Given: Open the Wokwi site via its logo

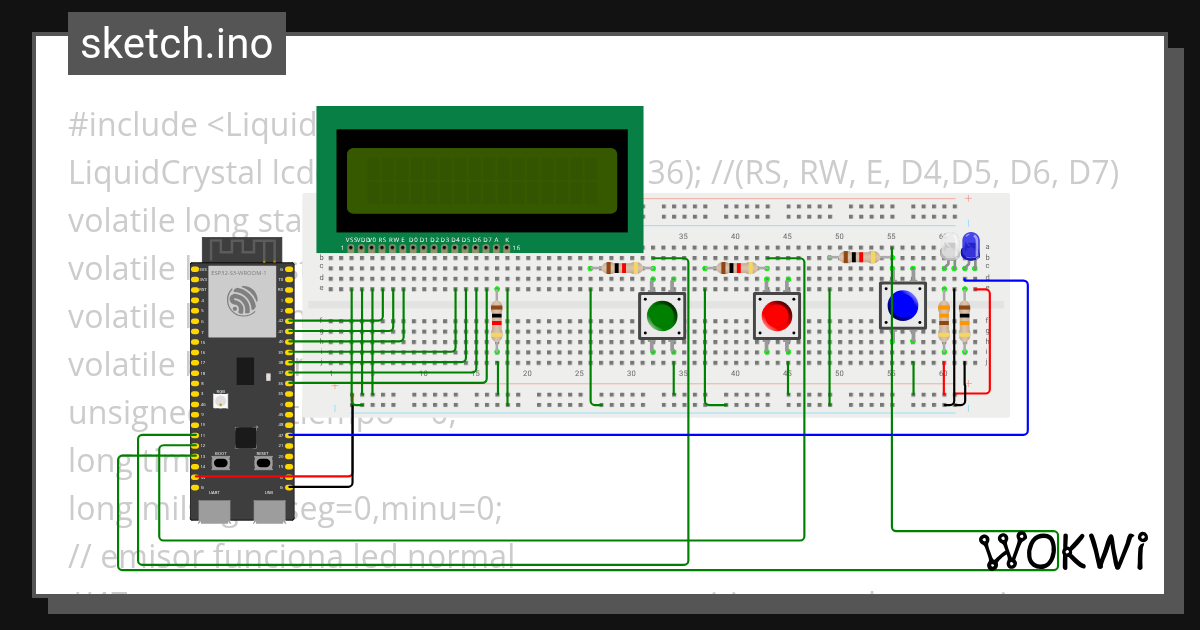Looking at the screenshot, I should click(1063, 551).
